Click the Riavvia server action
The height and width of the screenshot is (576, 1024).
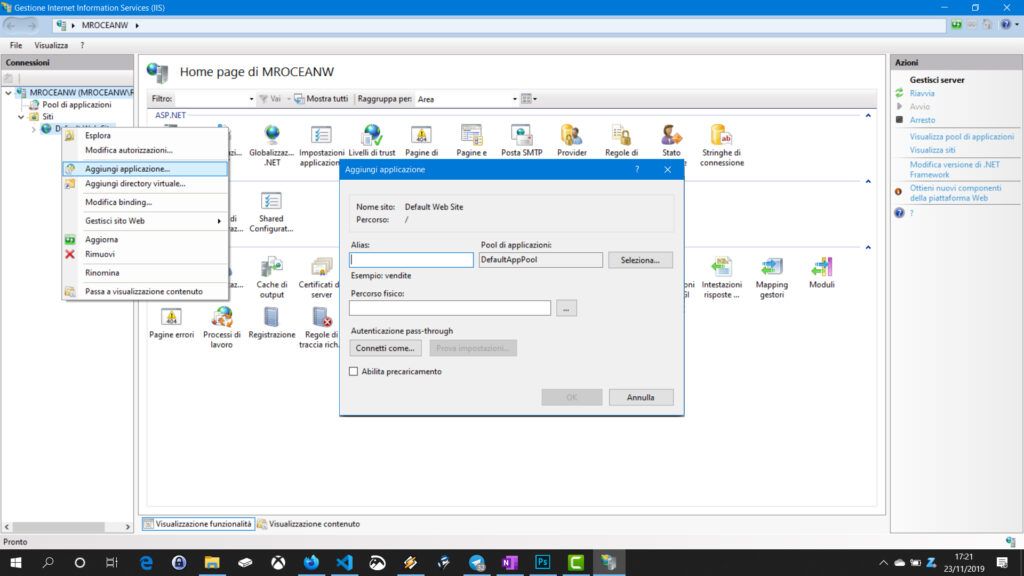tap(921, 93)
